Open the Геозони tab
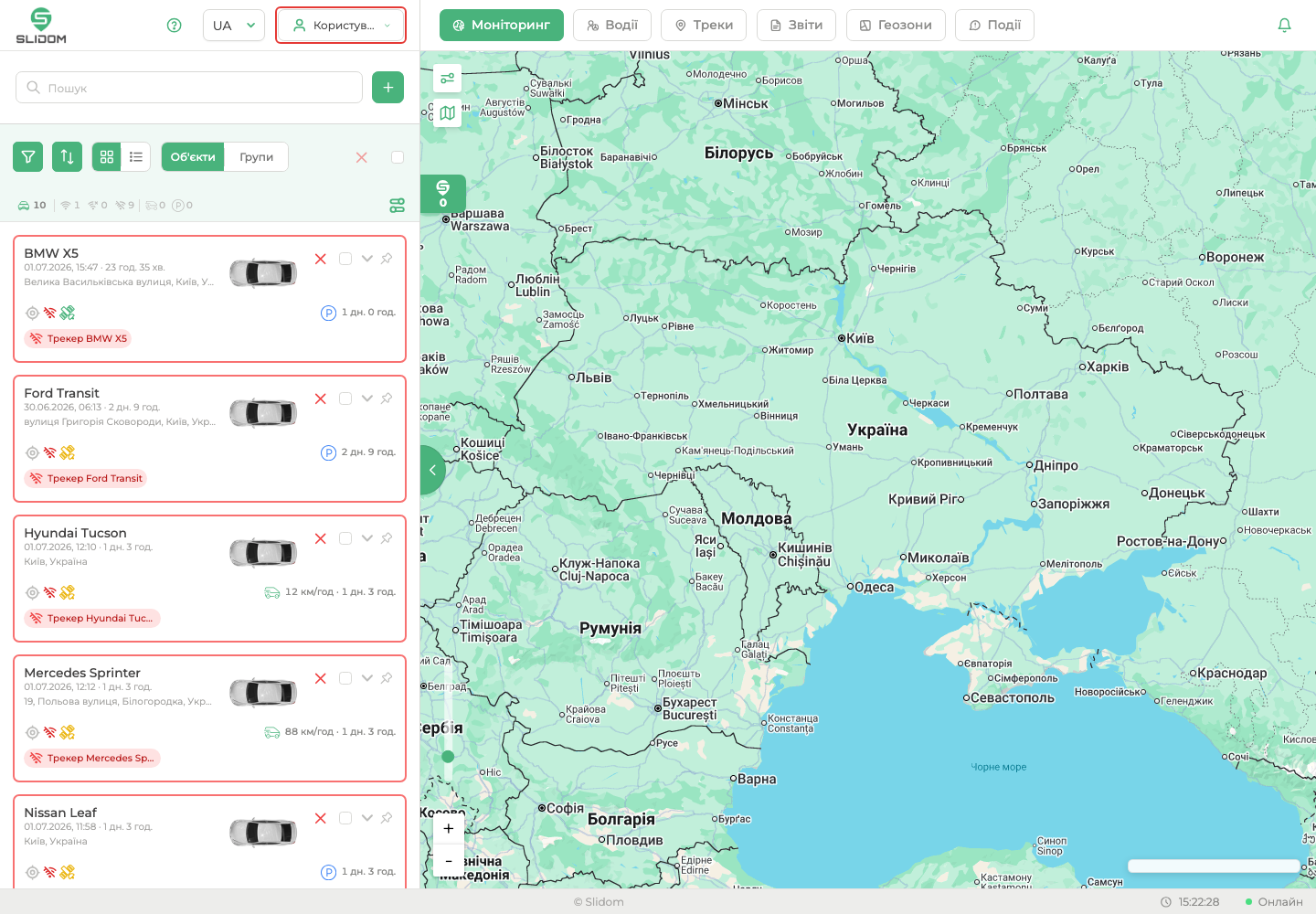This screenshot has height=914, width=1316. pos(896,26)
